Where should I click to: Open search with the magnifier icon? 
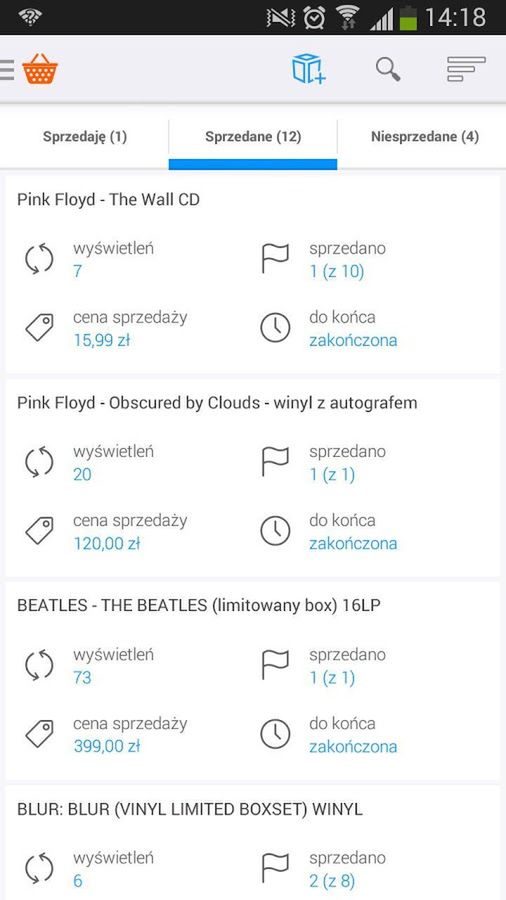[388, 69]
